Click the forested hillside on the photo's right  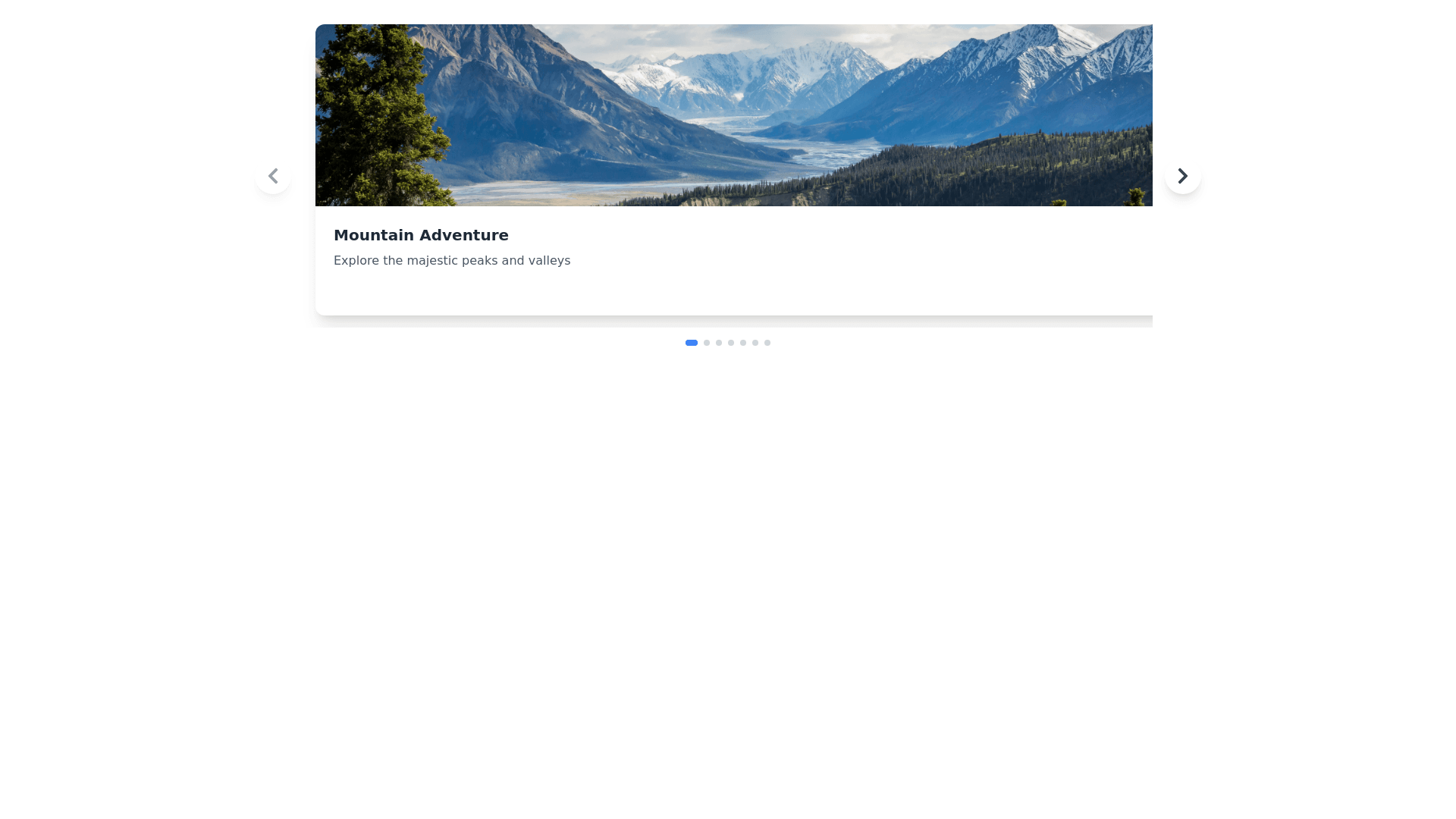click(x=986, y=171)
